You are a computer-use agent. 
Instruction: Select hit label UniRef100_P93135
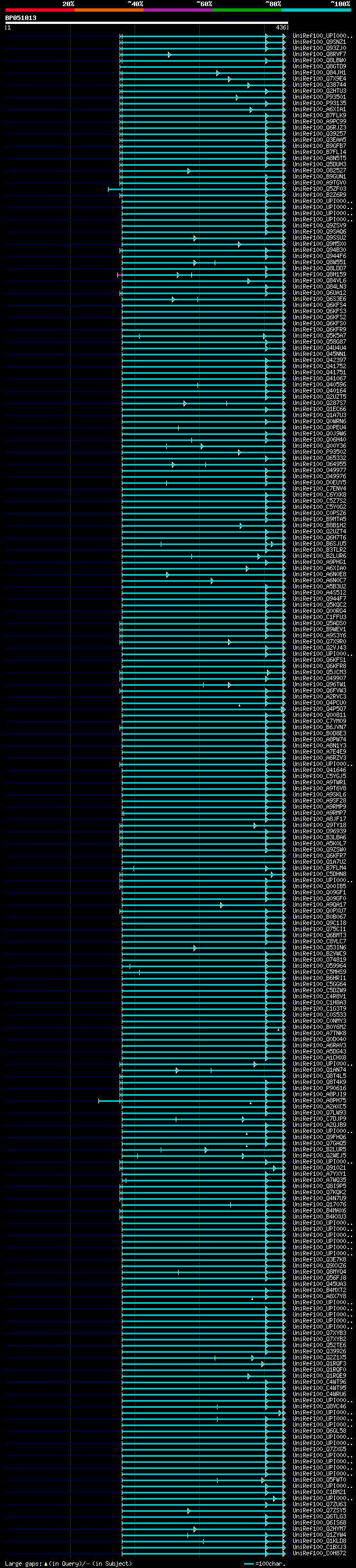click(x=319, y=103)
